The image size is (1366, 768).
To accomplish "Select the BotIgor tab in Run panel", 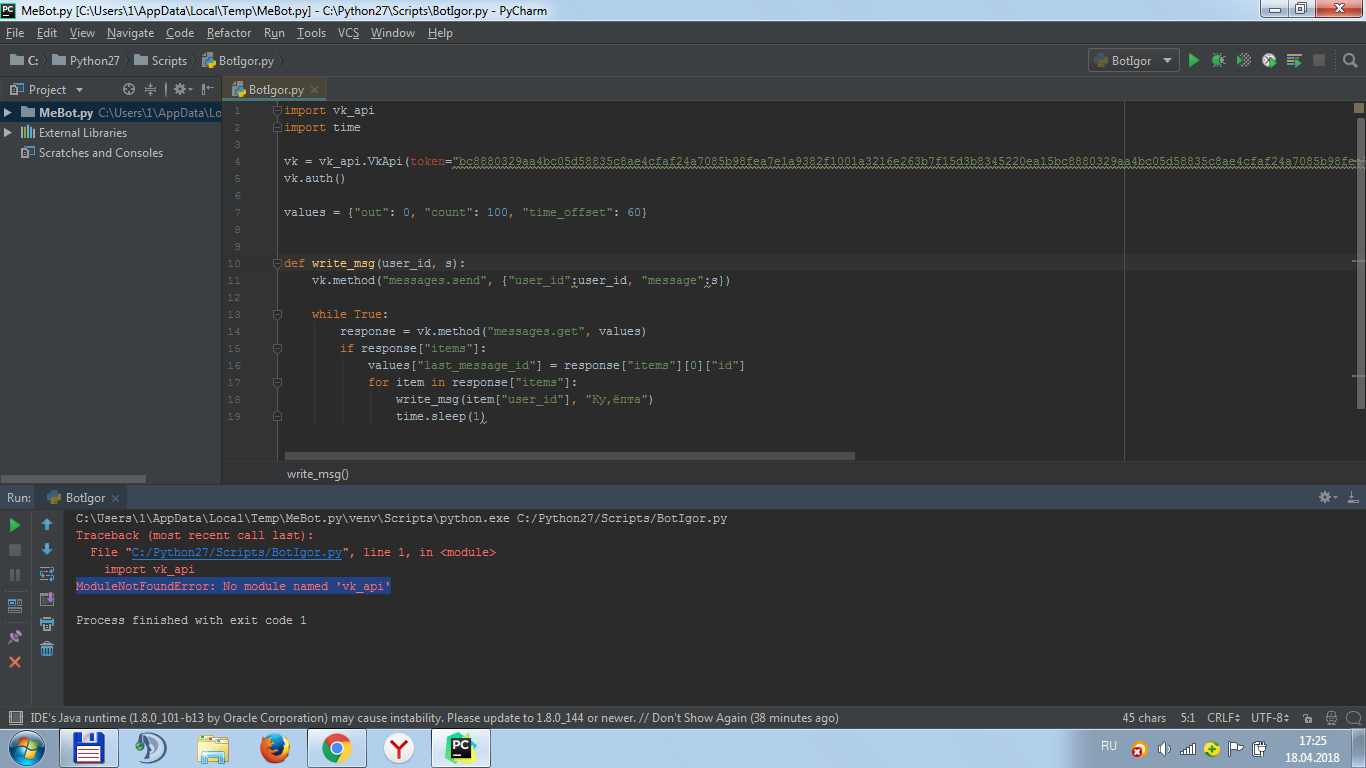I will pos(85,497).
